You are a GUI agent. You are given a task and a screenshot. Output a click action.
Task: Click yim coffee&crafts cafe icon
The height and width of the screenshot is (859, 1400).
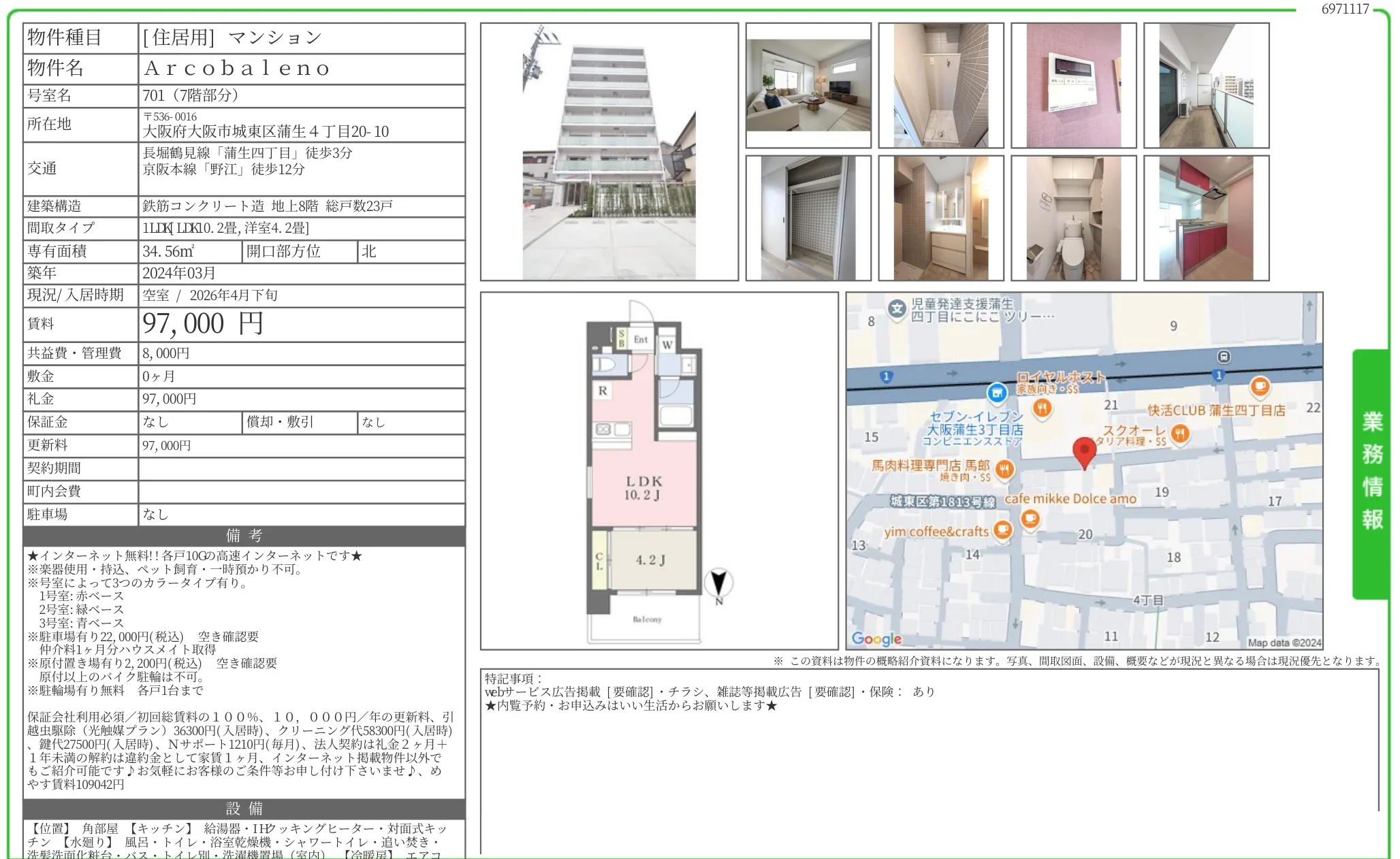[1002, 530]
